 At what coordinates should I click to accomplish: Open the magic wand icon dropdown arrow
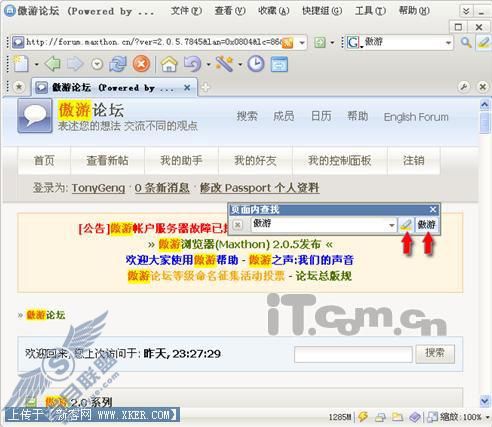tap(240, 64)
